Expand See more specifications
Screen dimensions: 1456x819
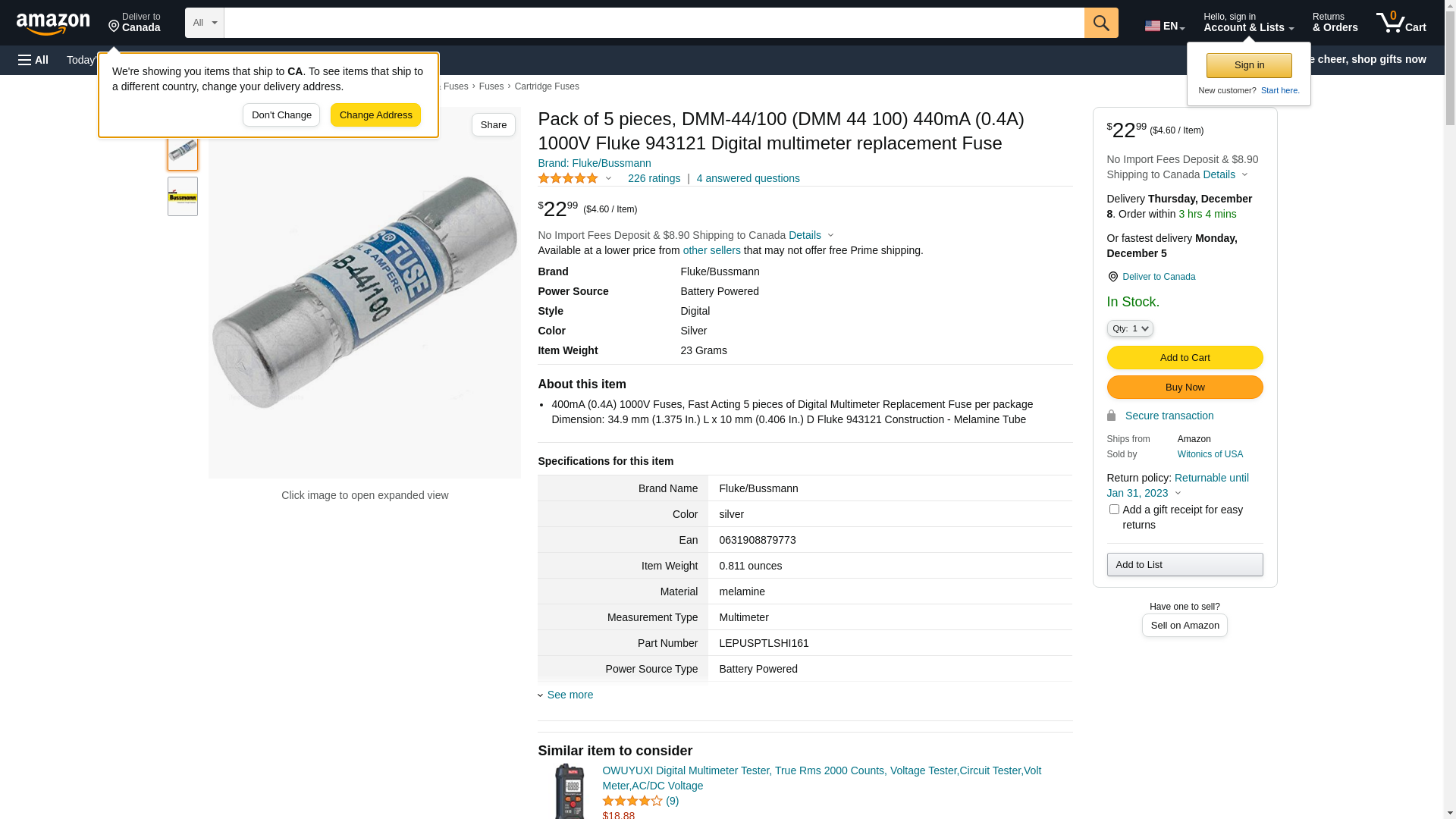tap(570, 695)
